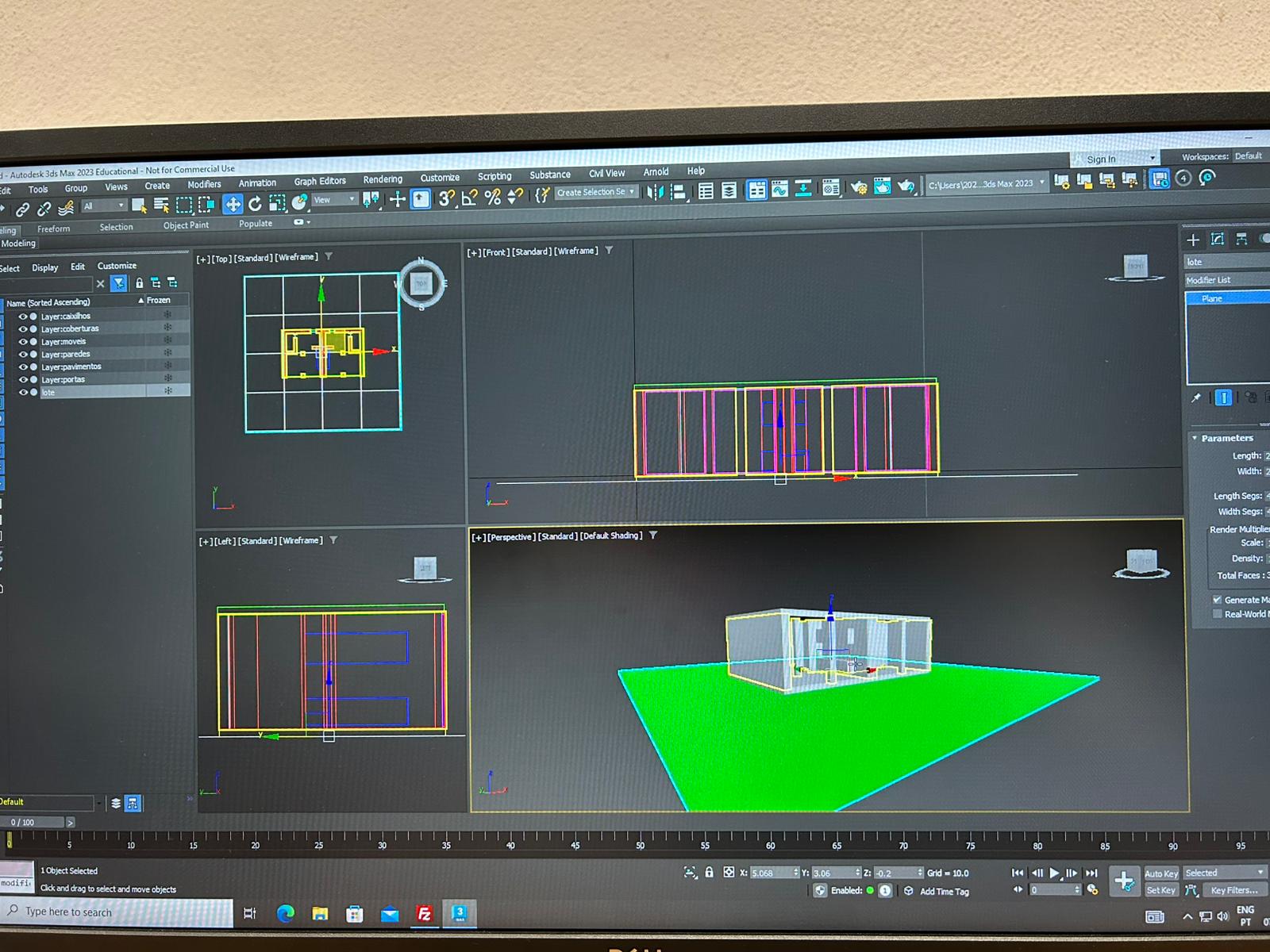
Task: Open the Modifiers menu
Action: (204, 184)
